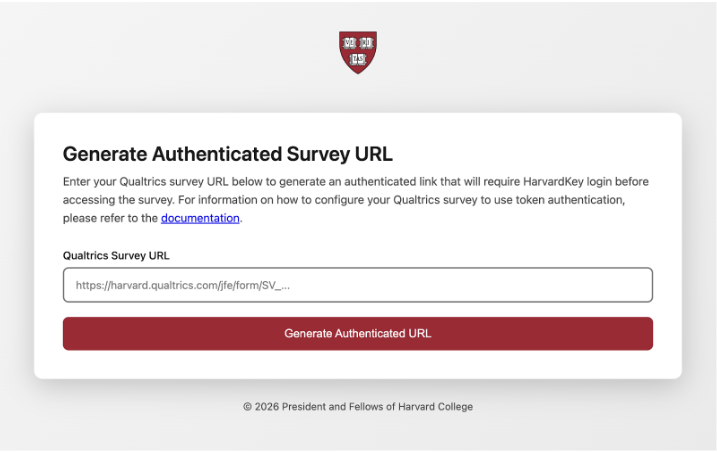Click the copyright footer text

358,407
